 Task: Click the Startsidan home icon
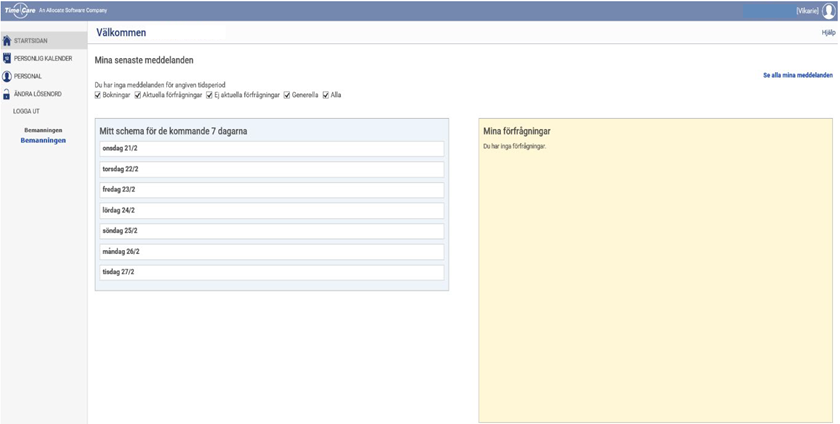[7, 41]
